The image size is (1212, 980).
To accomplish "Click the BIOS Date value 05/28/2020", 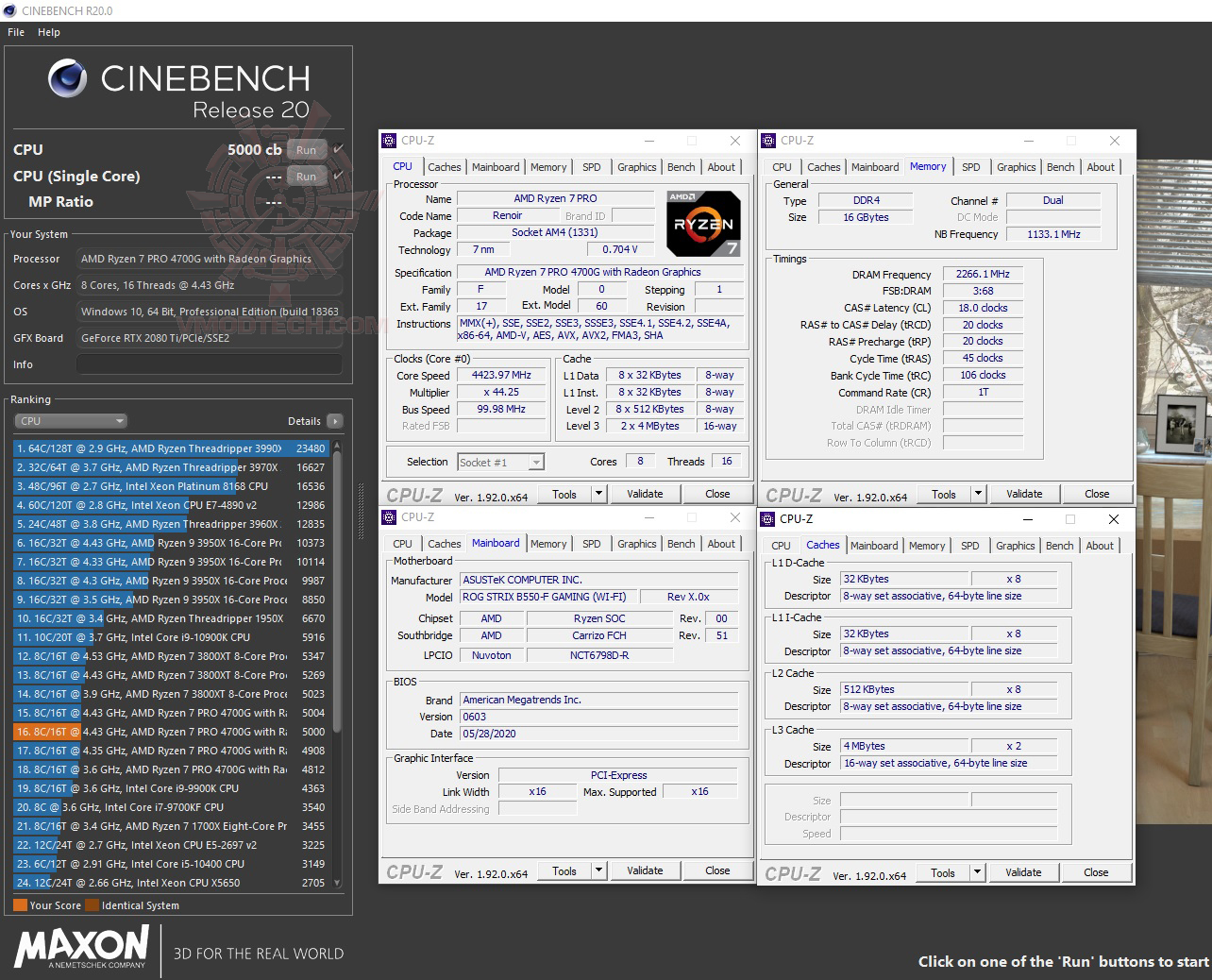I will tap(599, 734).
